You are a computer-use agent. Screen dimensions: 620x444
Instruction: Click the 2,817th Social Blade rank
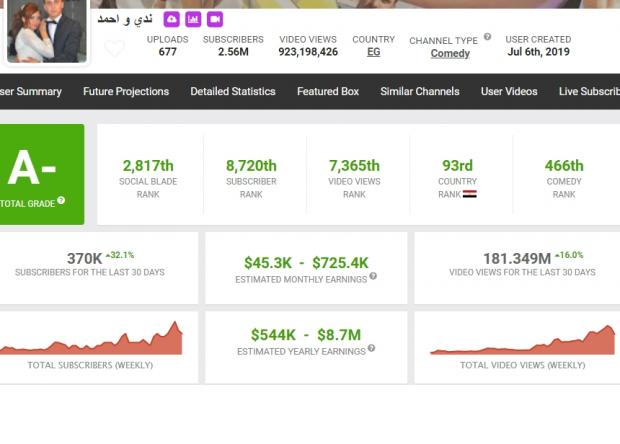(148, 166)
